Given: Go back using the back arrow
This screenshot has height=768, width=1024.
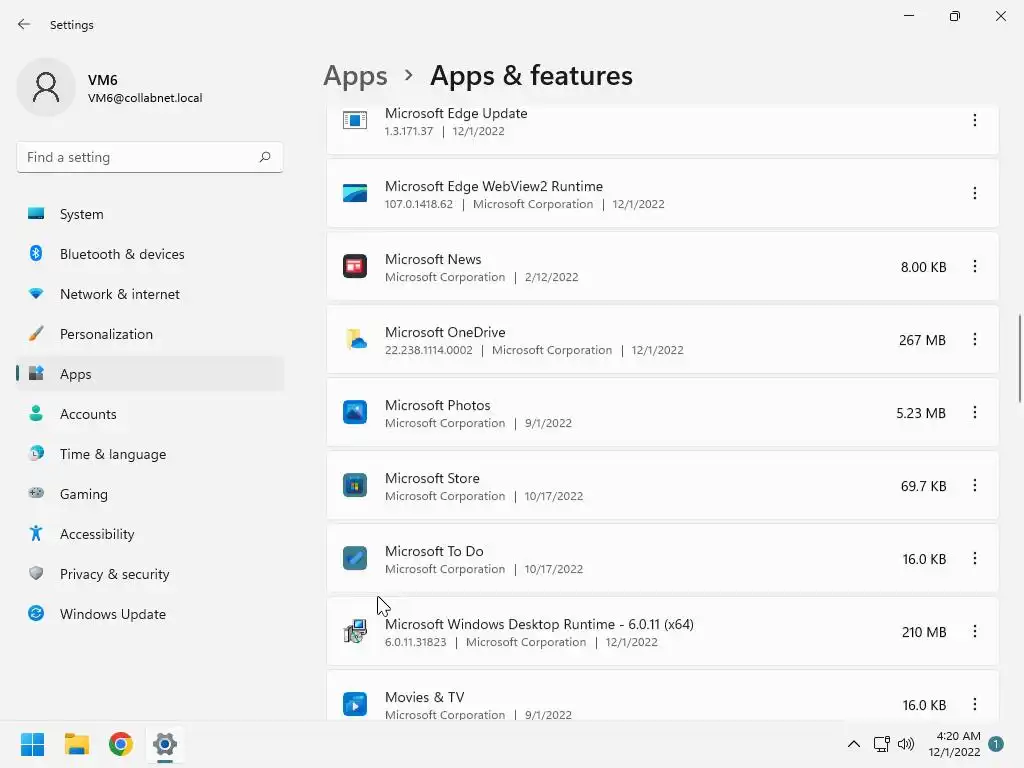Looking at the screenshot, I should coord(24,25).
